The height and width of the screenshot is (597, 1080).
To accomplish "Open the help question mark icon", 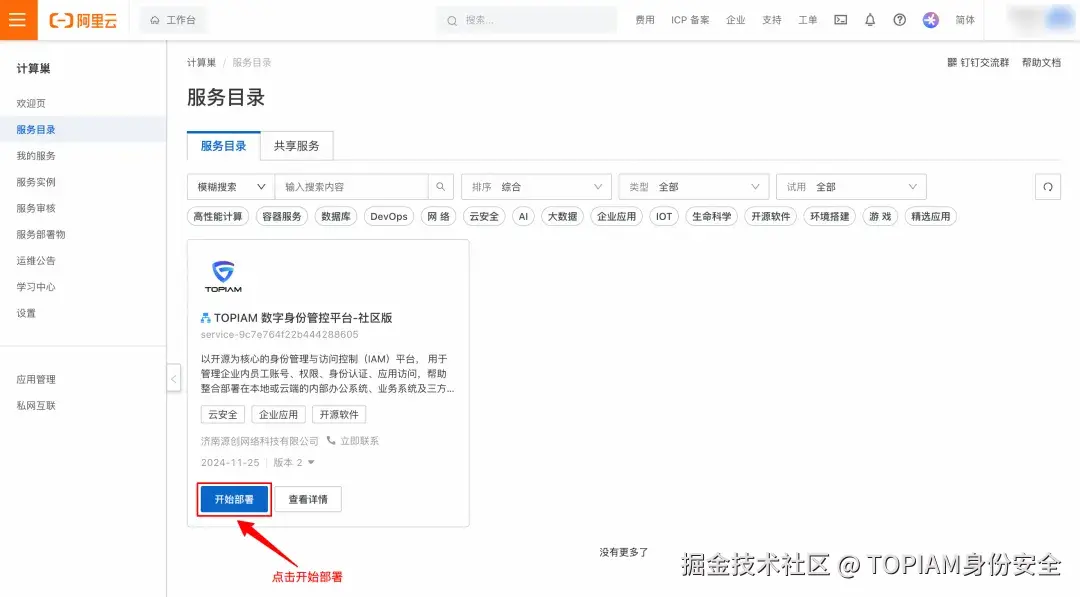I will point(900,20).
